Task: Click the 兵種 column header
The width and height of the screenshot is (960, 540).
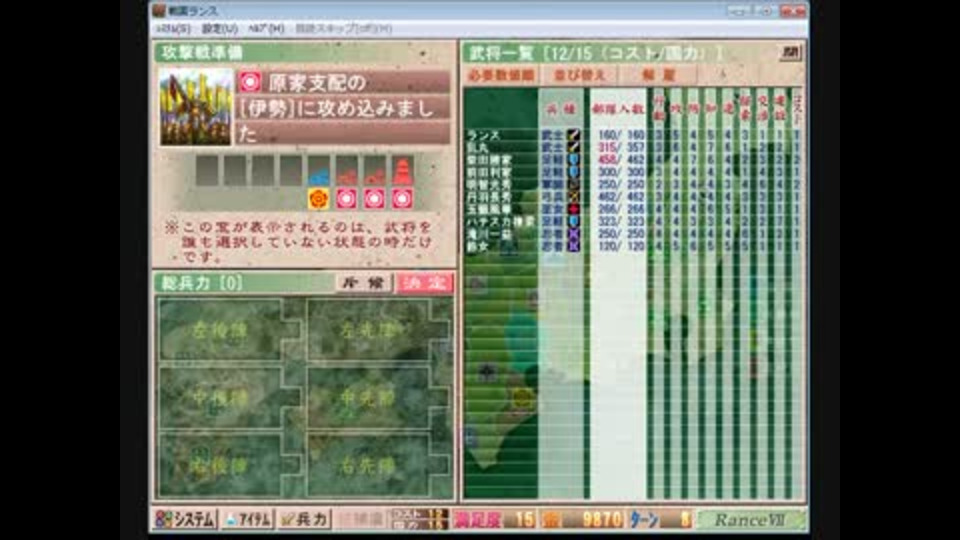Action: pyautogui.click(x=560, y=109)
